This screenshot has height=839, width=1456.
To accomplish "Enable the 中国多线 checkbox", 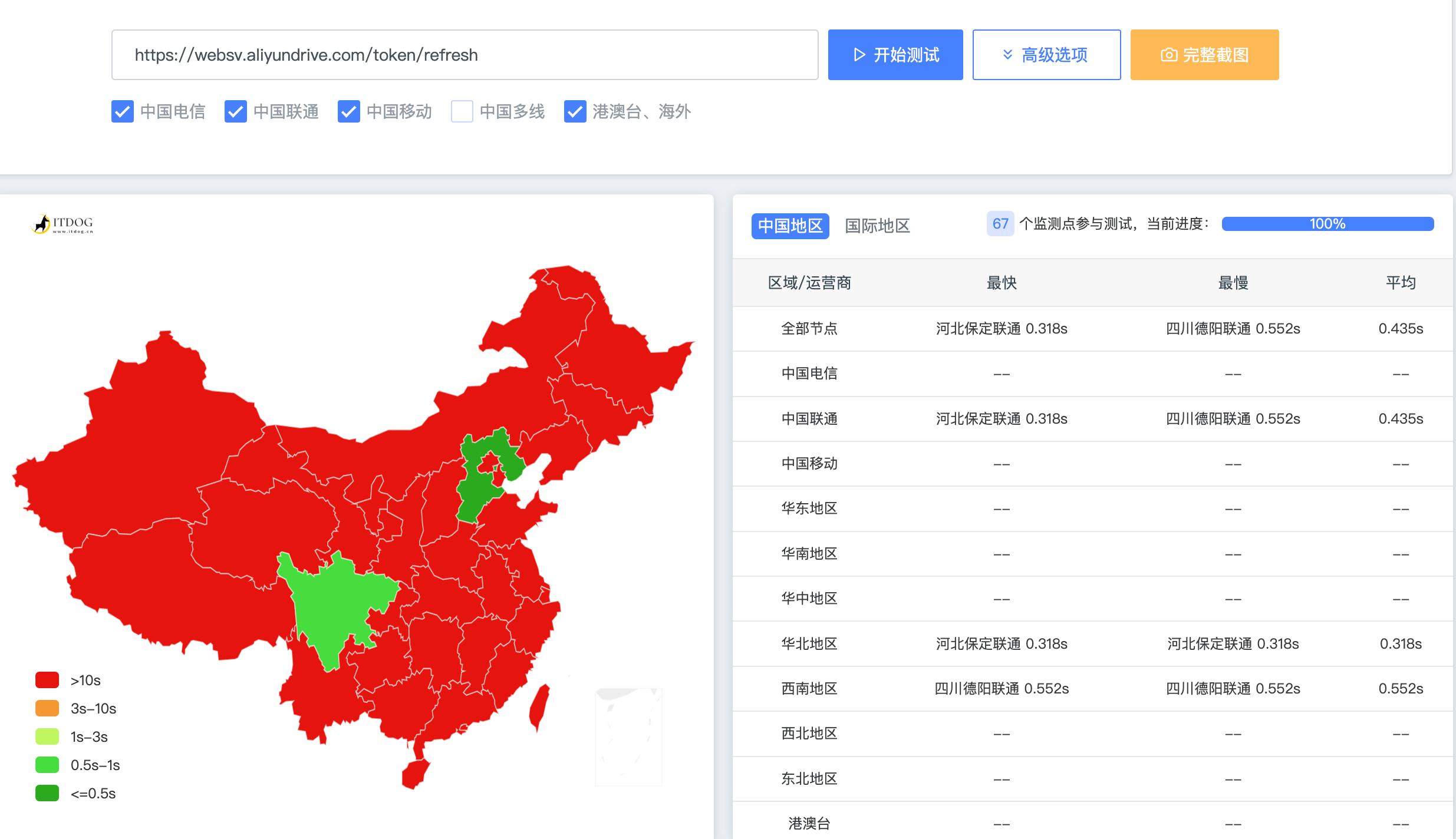I will pos(462,111).
